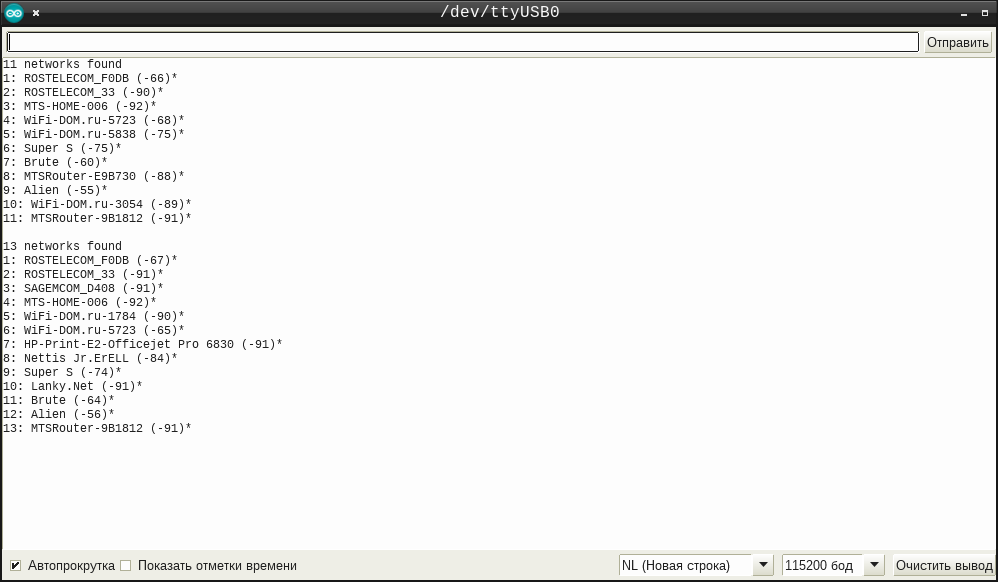Click the Отправить send button
Viewport: 998px width, 582px height.
coord(957,42)
